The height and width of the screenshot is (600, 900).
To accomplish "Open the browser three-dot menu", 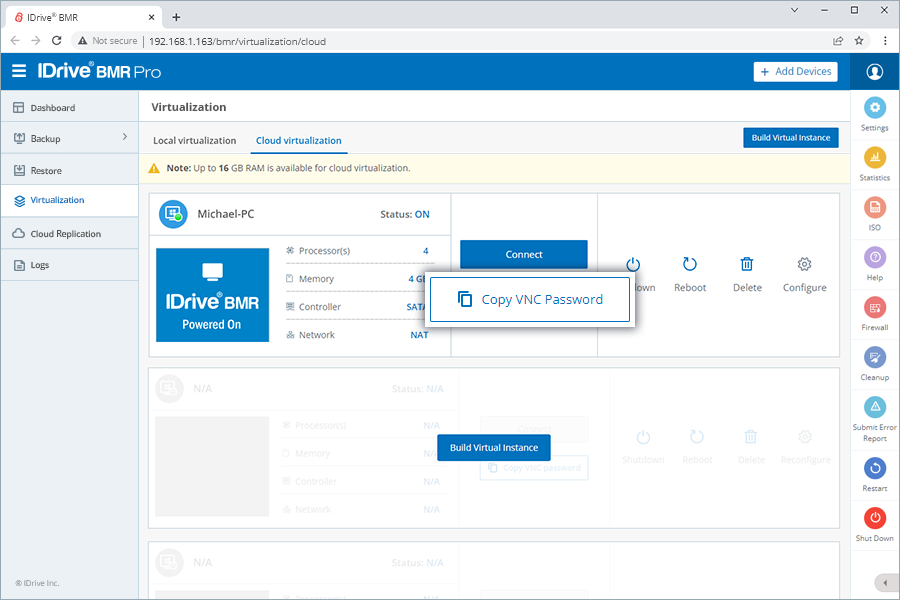I will click(885, 41).
